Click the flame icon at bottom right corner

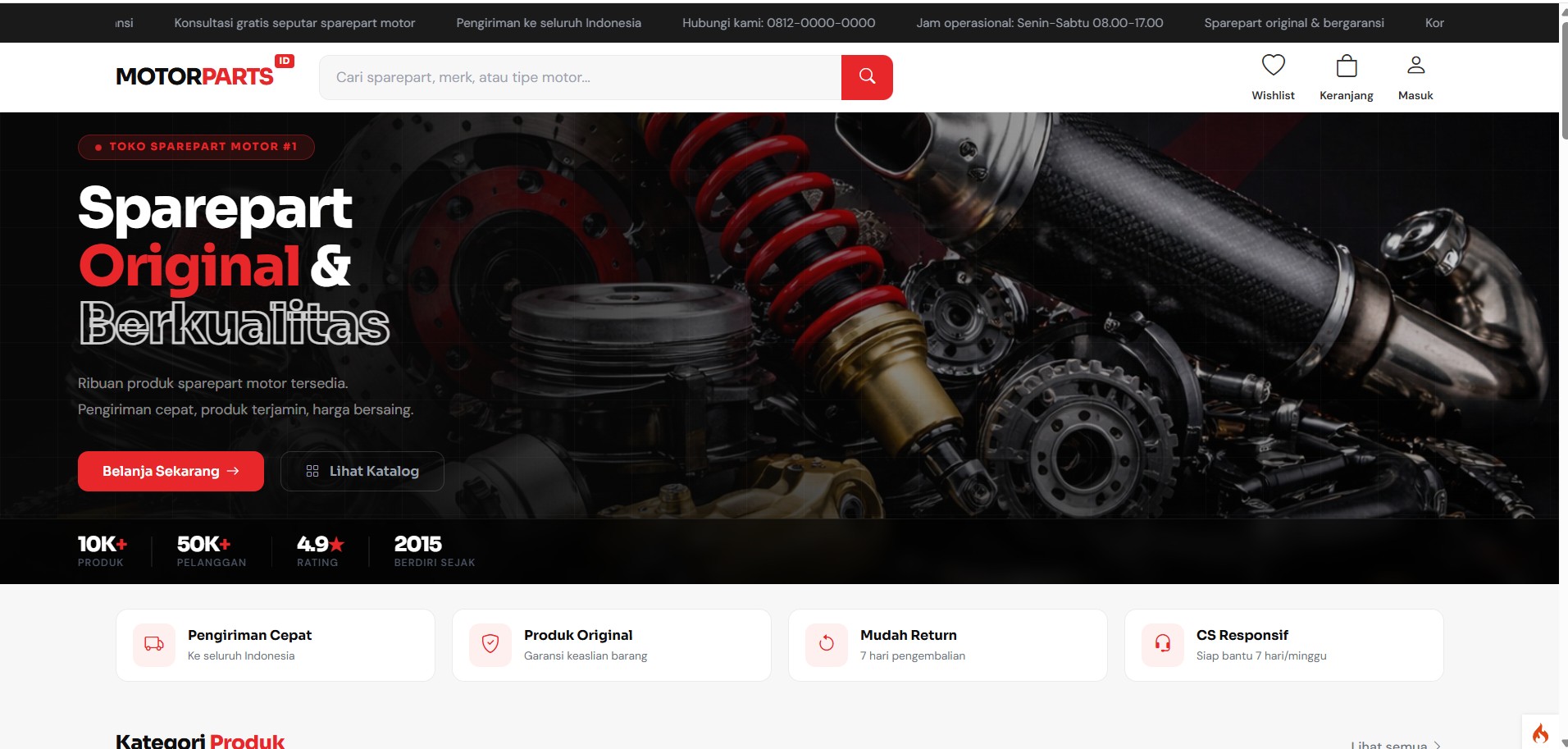[x=1540, y=733]
